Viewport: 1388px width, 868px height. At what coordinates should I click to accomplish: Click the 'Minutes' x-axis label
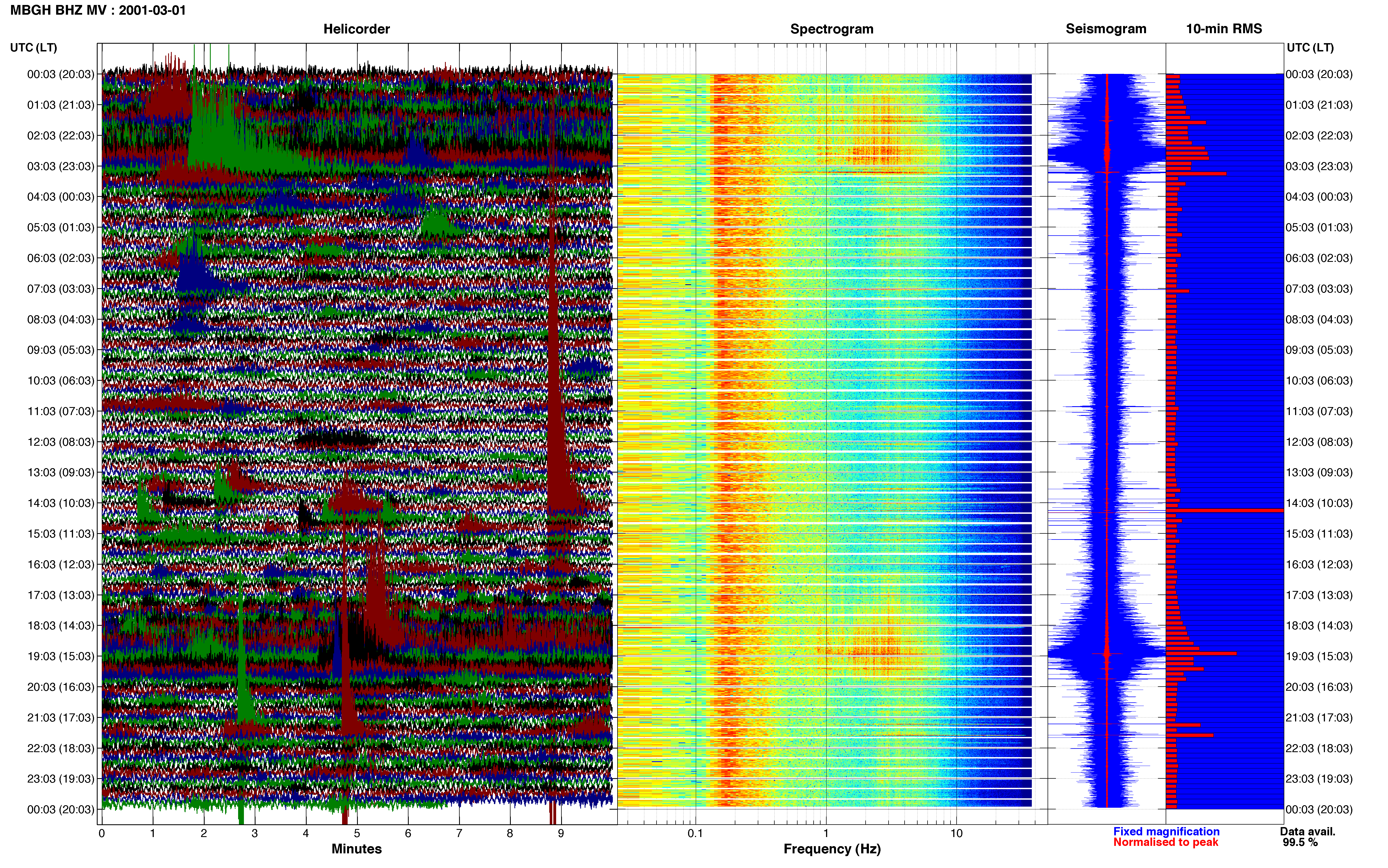pyautogui.click(x=356, y=848)
